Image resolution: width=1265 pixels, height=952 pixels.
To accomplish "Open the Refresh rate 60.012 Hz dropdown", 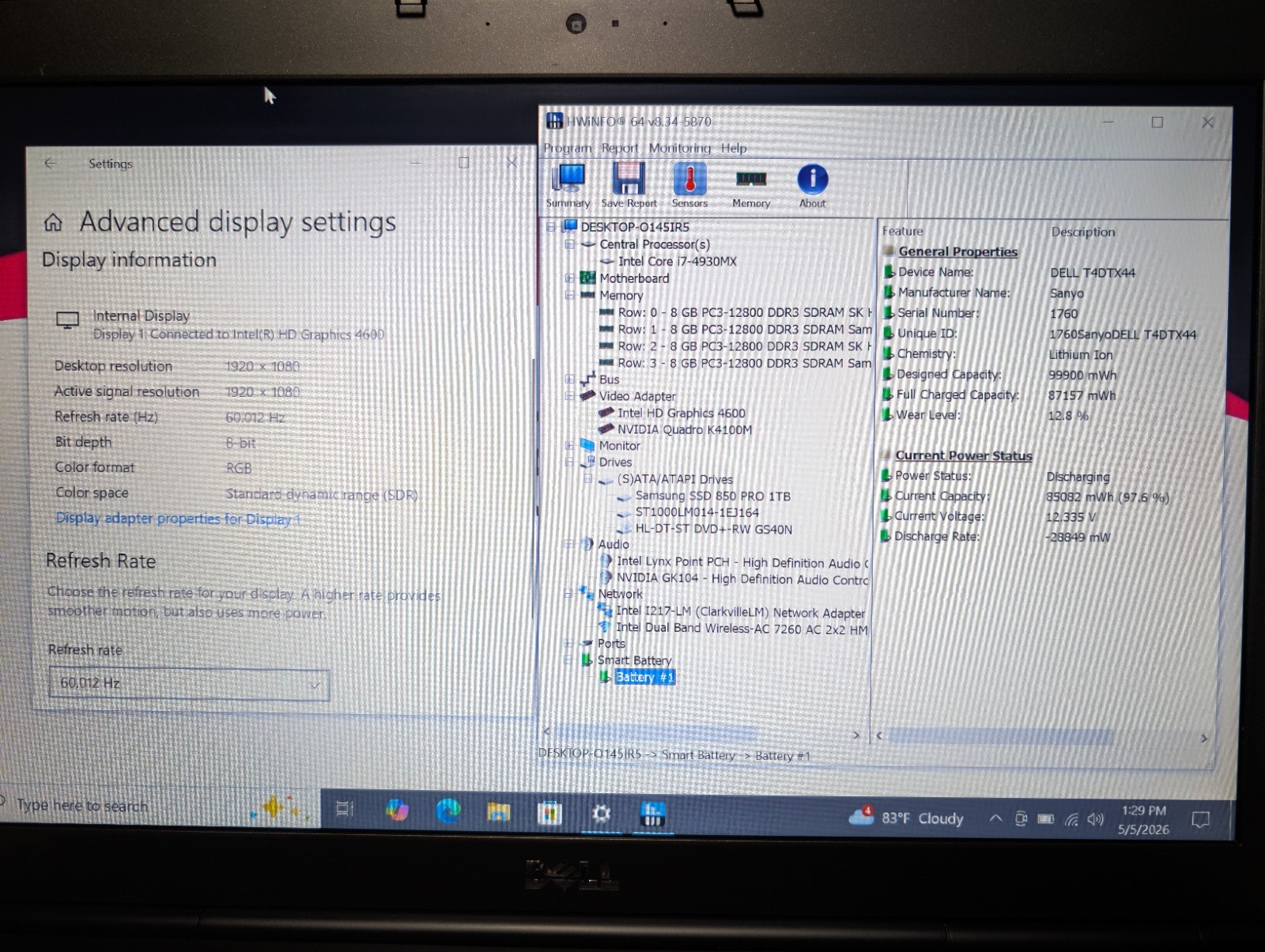I will tap(189, 683).
